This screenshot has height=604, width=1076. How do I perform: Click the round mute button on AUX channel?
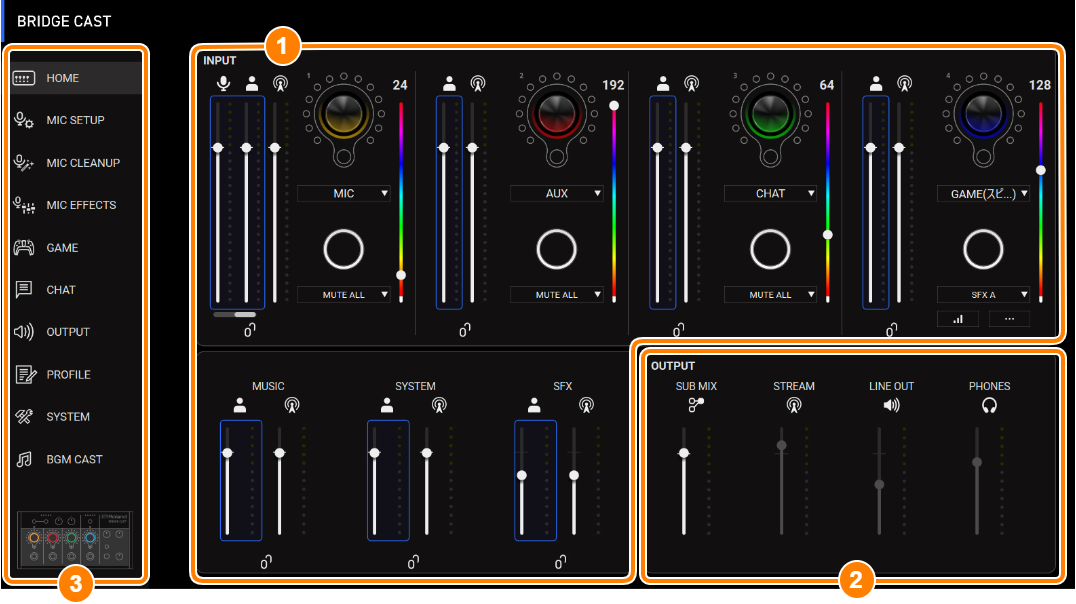(557, 249)
